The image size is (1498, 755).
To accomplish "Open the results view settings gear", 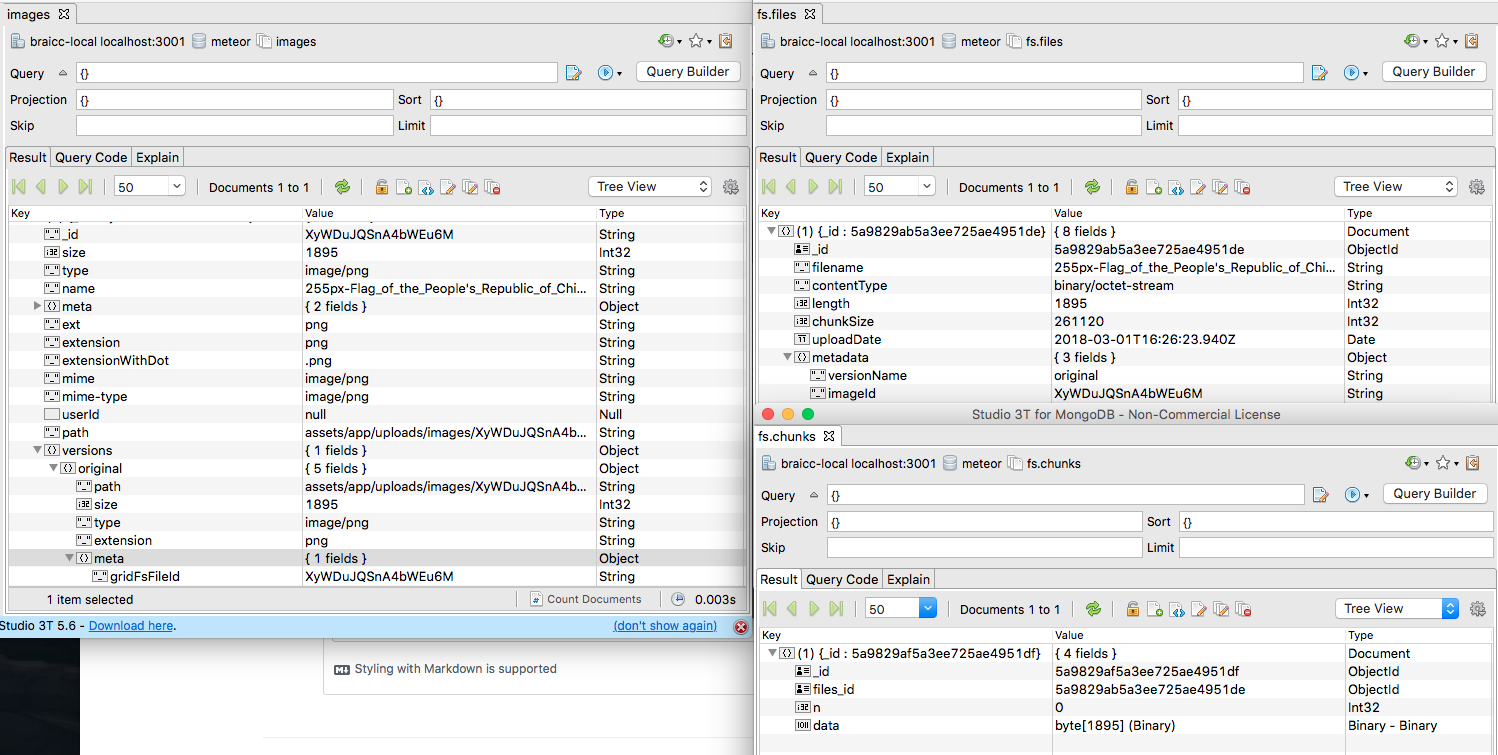I will point(730,187).
